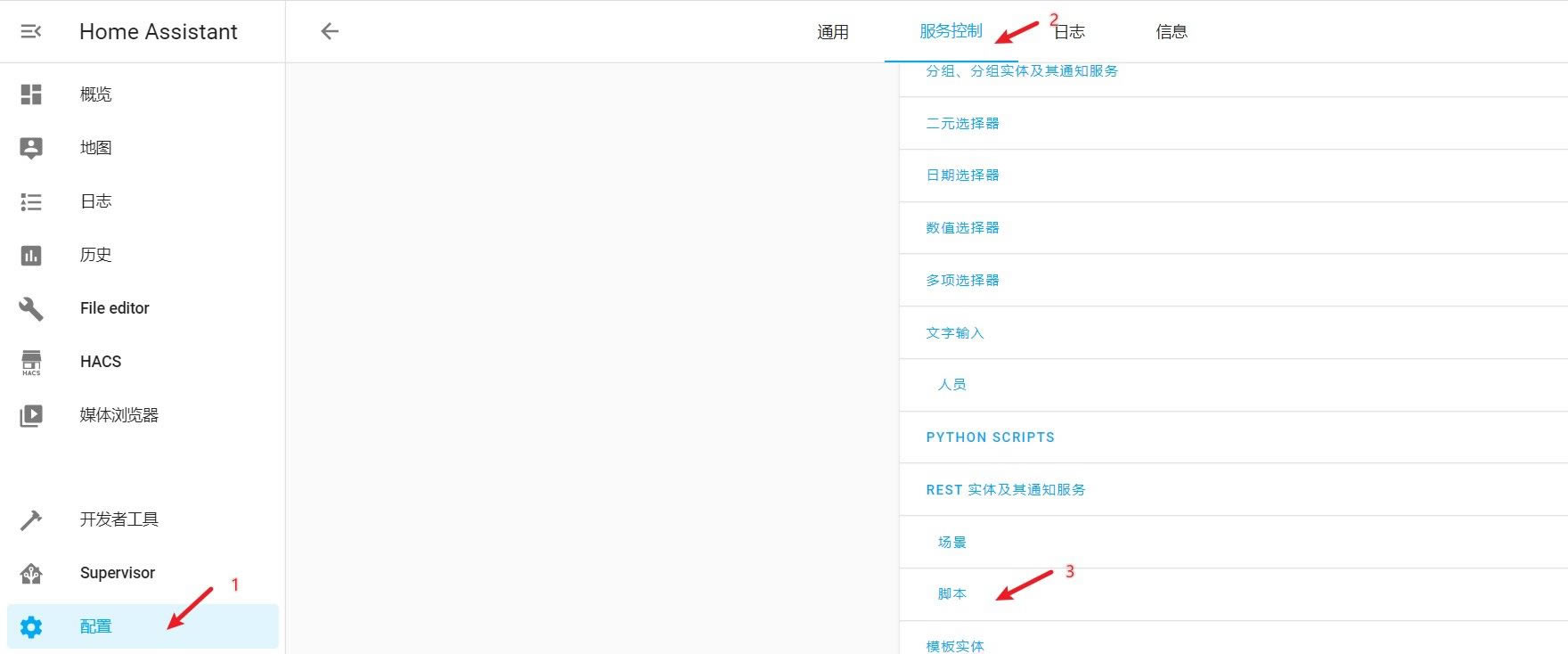
Task: Switch to the 通用 tab
Action: [833, 32]
